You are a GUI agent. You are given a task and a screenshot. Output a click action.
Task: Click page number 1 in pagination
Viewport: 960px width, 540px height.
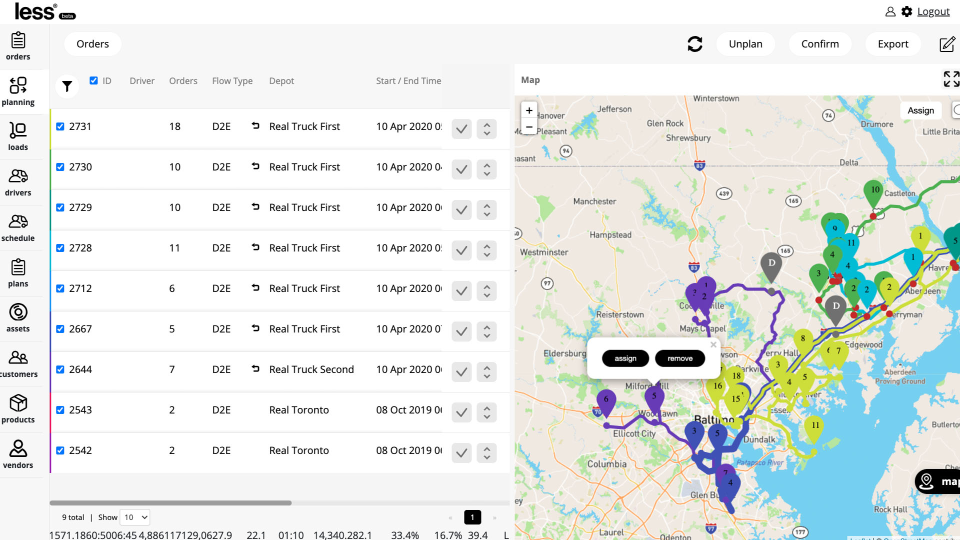[472, 517]
